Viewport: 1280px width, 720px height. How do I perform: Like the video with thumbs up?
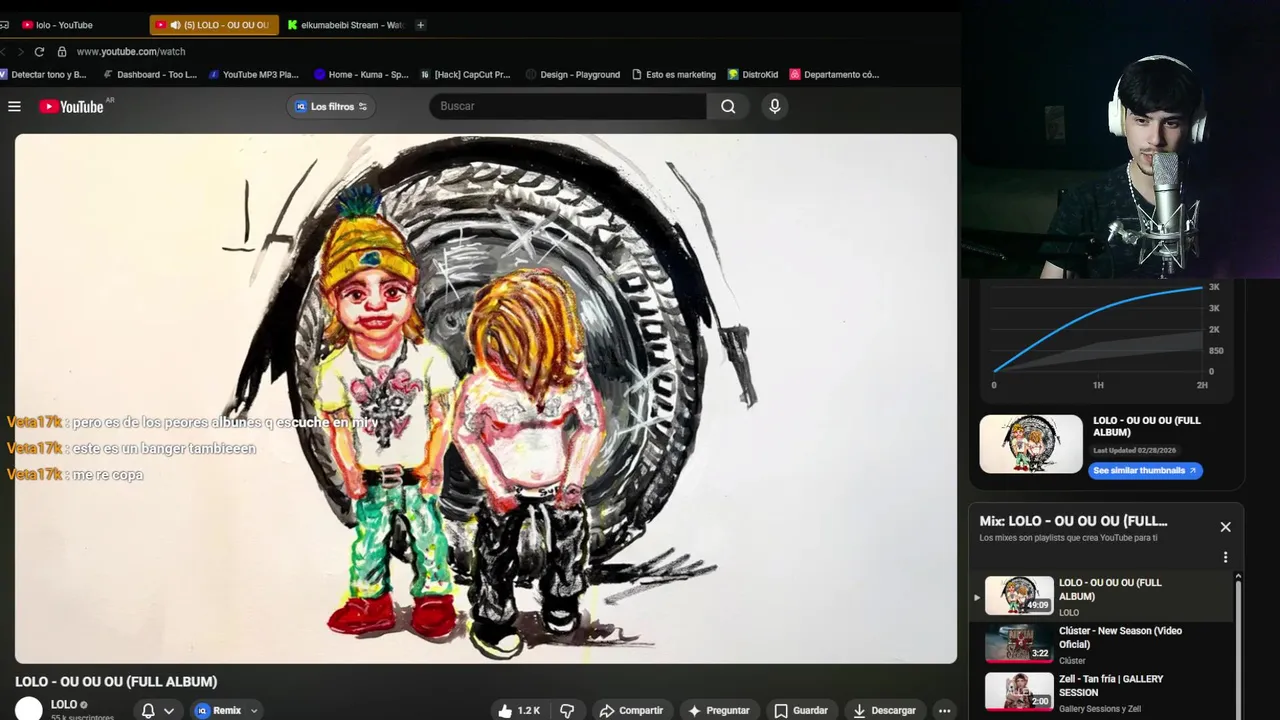(519, 711)
